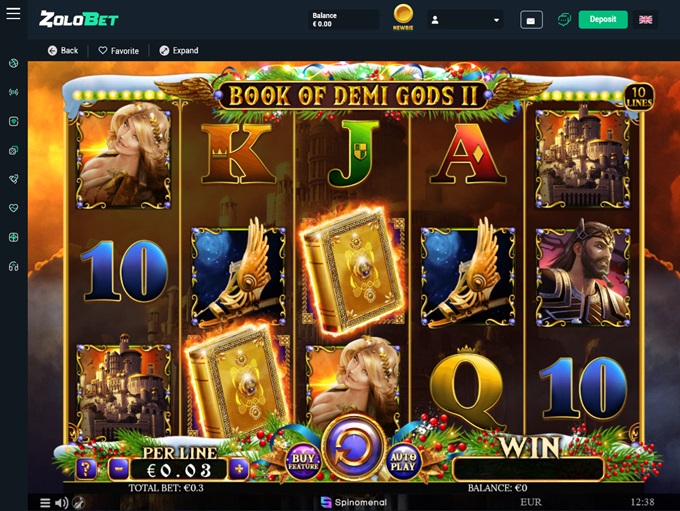Viewport: 680px width, 511px height.
Task: Toggle Favorite for this game
Action: tap(118, 51)
